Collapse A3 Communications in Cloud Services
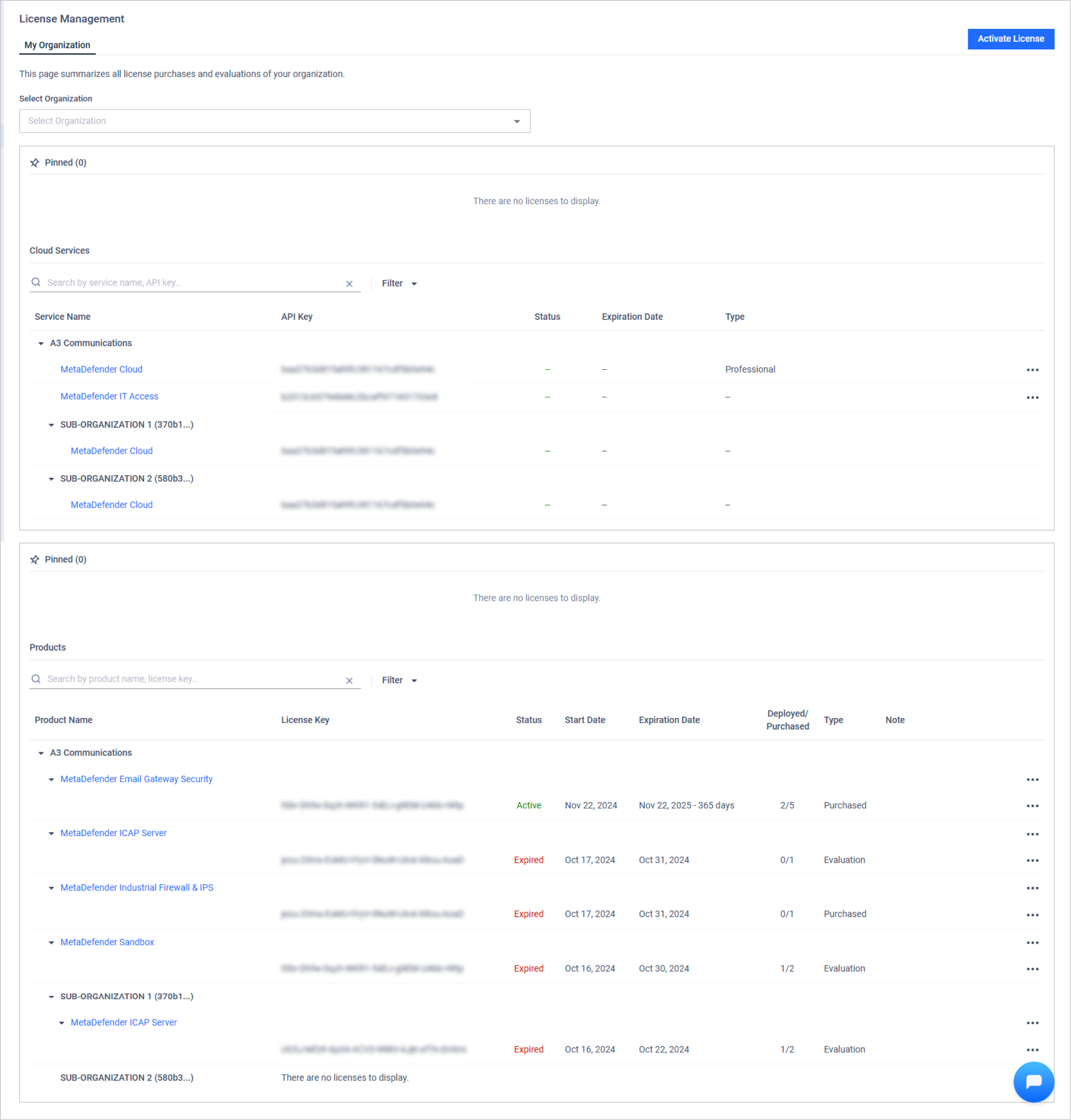 pyautogui.click(x=41, y=343)
